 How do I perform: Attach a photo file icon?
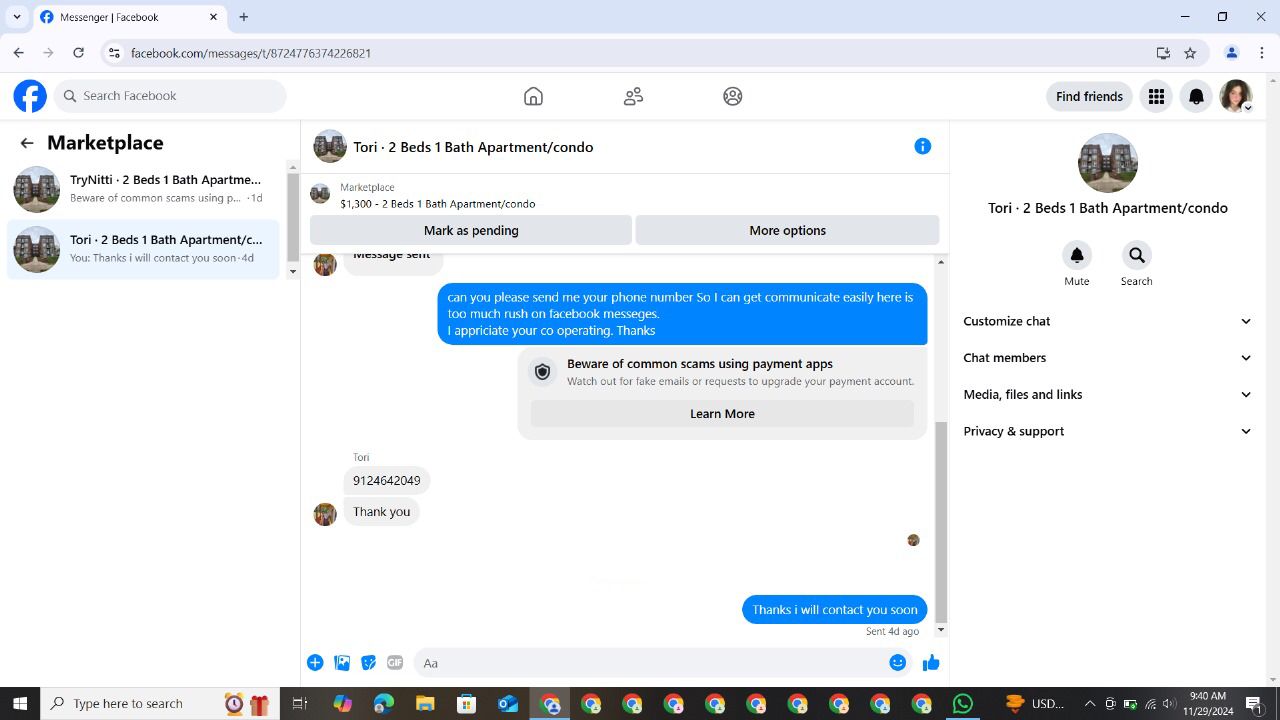[342, 663]
